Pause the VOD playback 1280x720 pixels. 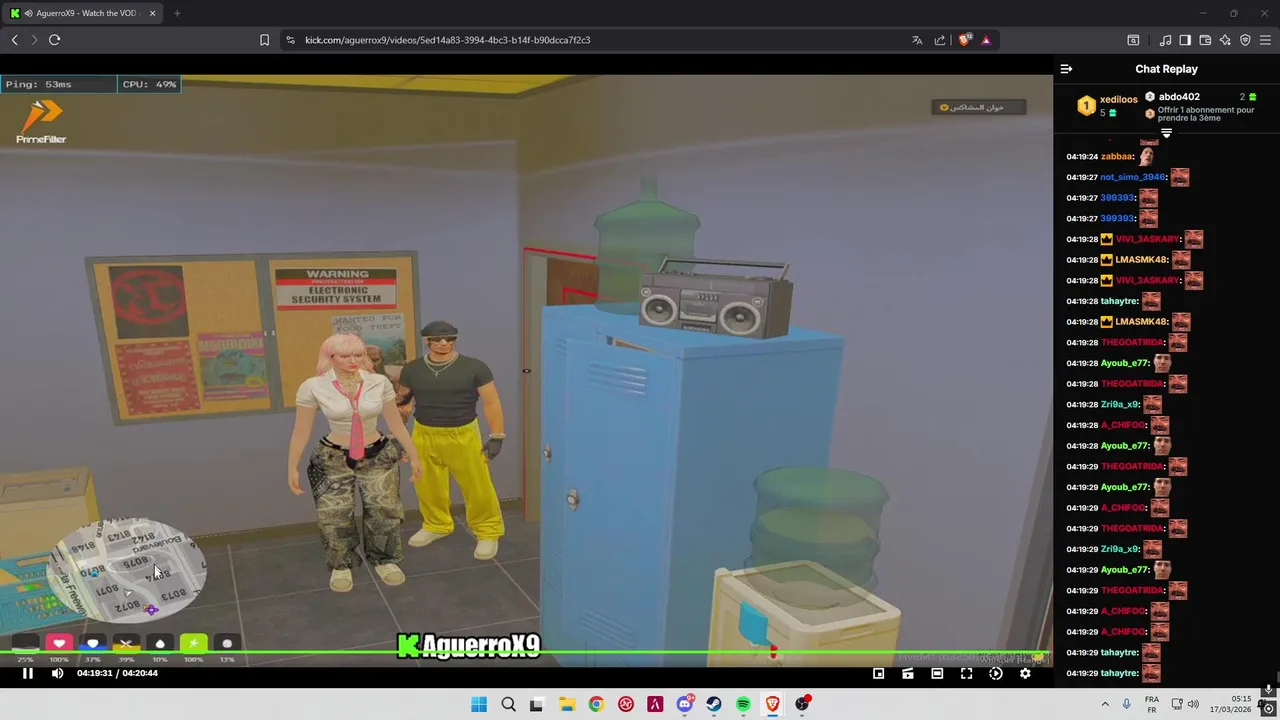click(x=28, y=673)
